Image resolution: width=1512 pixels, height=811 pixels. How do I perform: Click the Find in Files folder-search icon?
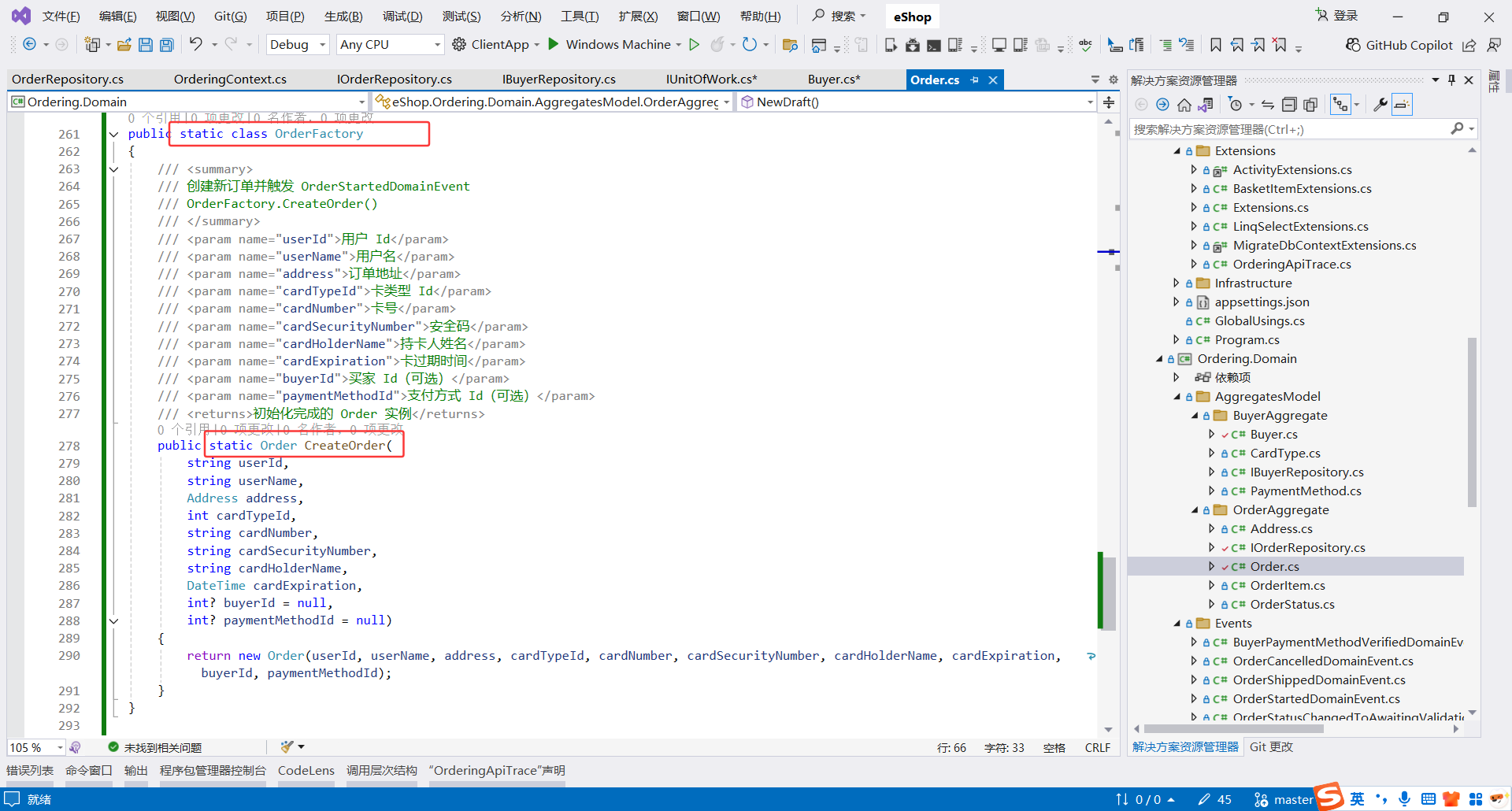tap(790, 45)
